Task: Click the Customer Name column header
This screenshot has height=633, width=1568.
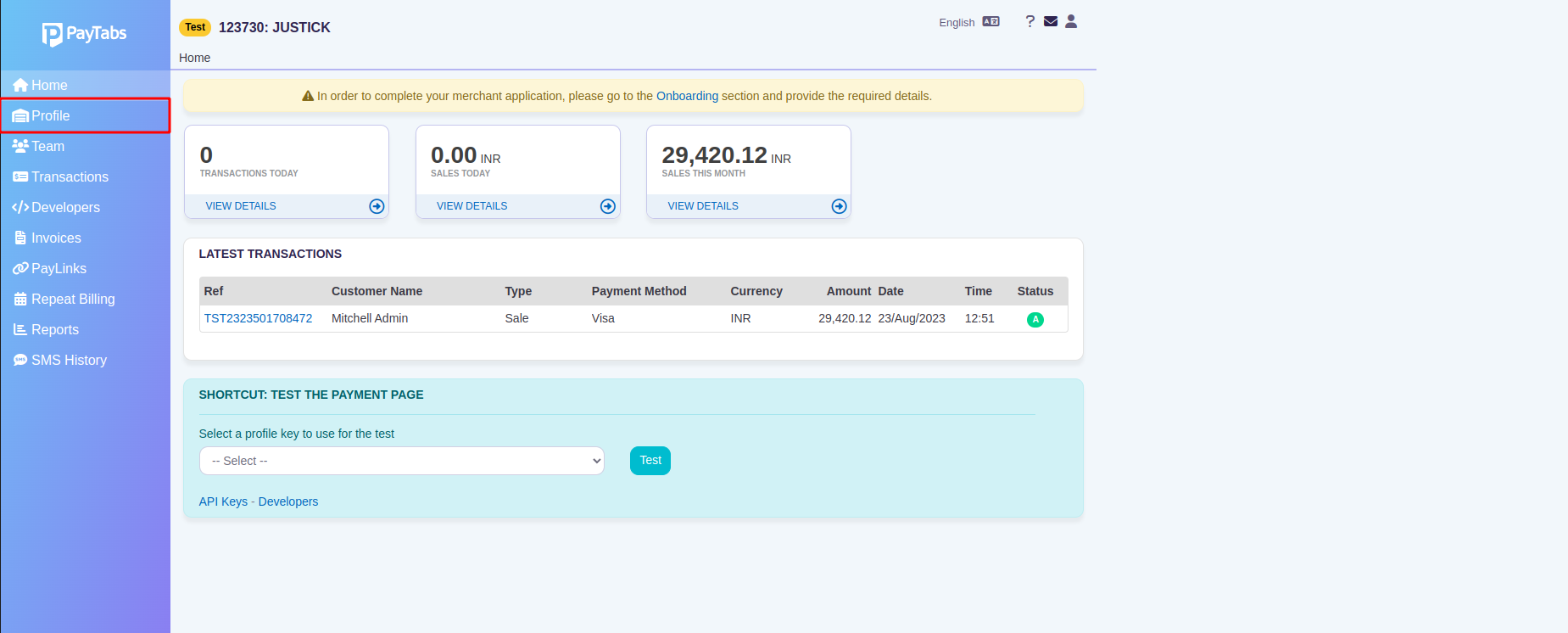Action: coord(377,291)
